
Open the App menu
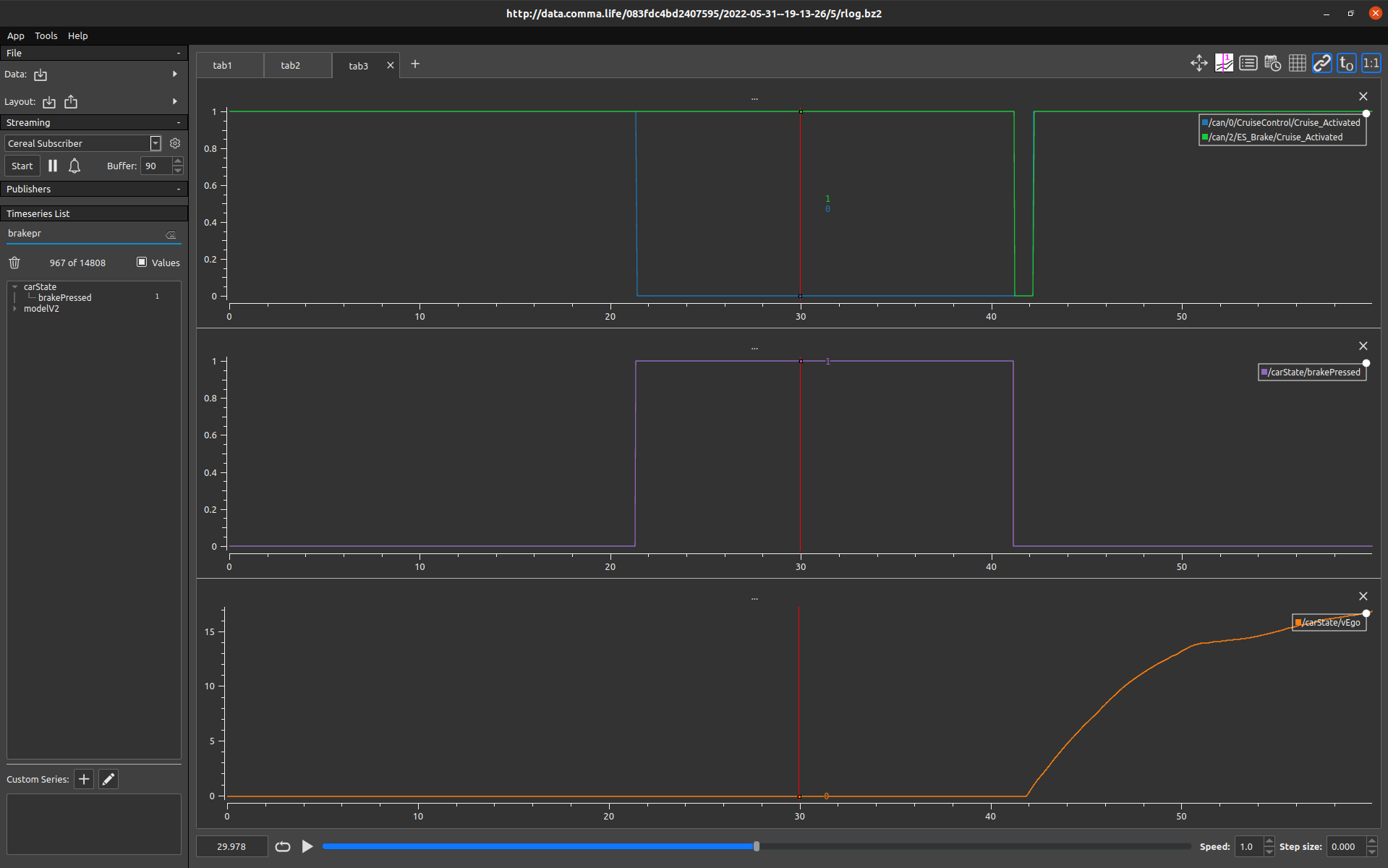[x=16, y=35]
